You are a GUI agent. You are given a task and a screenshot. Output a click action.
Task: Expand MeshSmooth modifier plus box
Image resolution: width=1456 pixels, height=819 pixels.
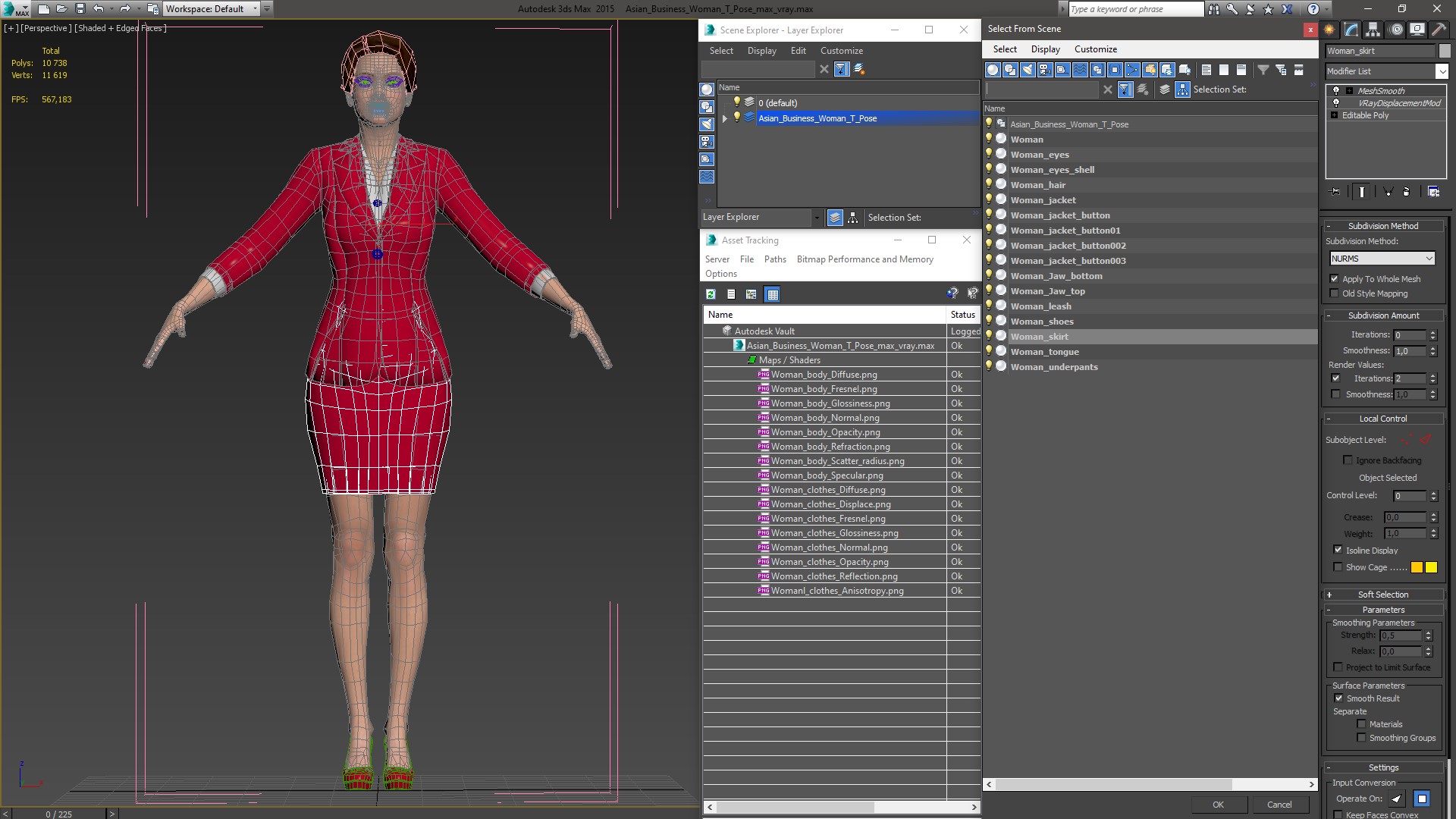coord(1349,90)
